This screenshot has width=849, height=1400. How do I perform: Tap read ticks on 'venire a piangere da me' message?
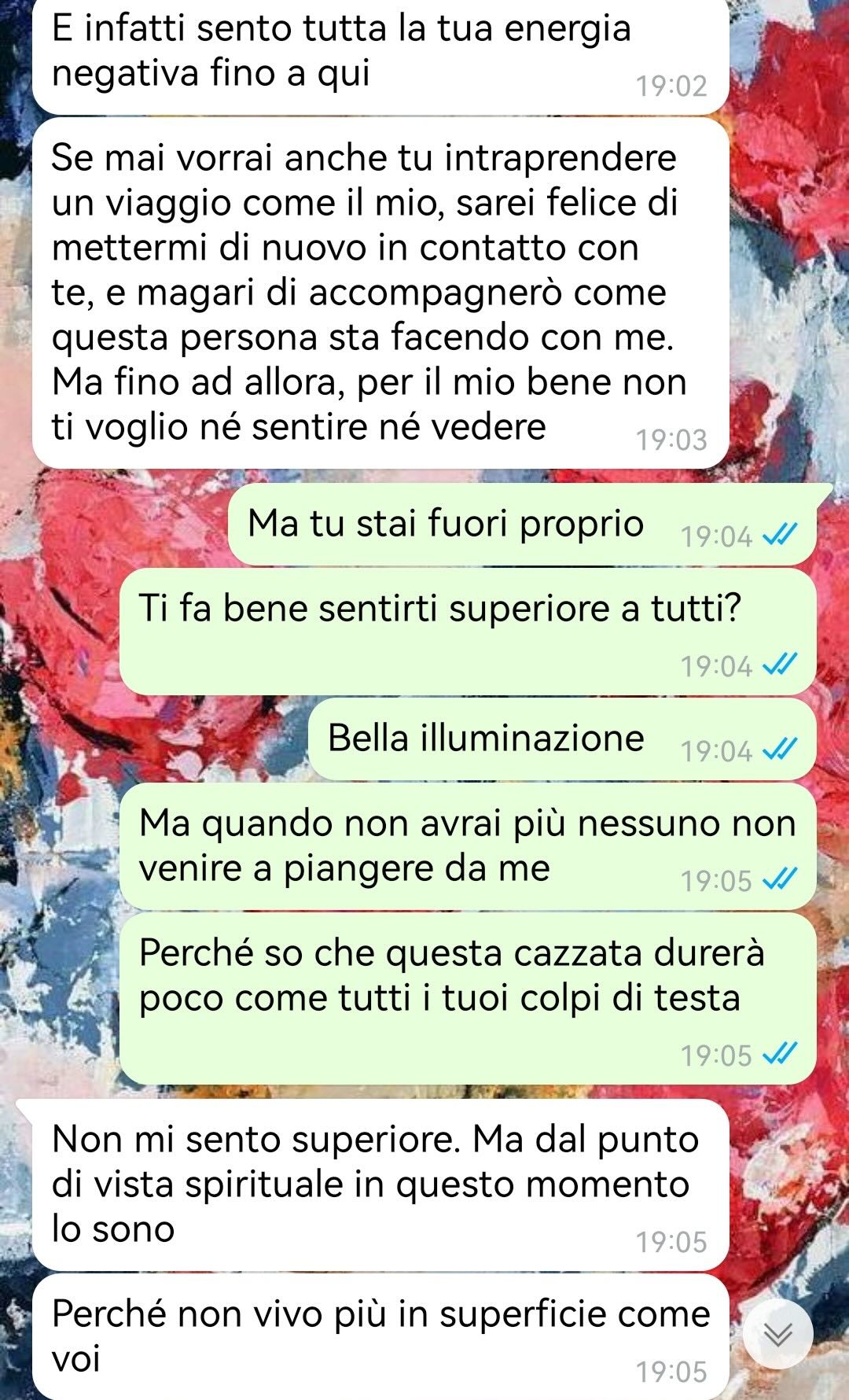[x=780, y=880]
